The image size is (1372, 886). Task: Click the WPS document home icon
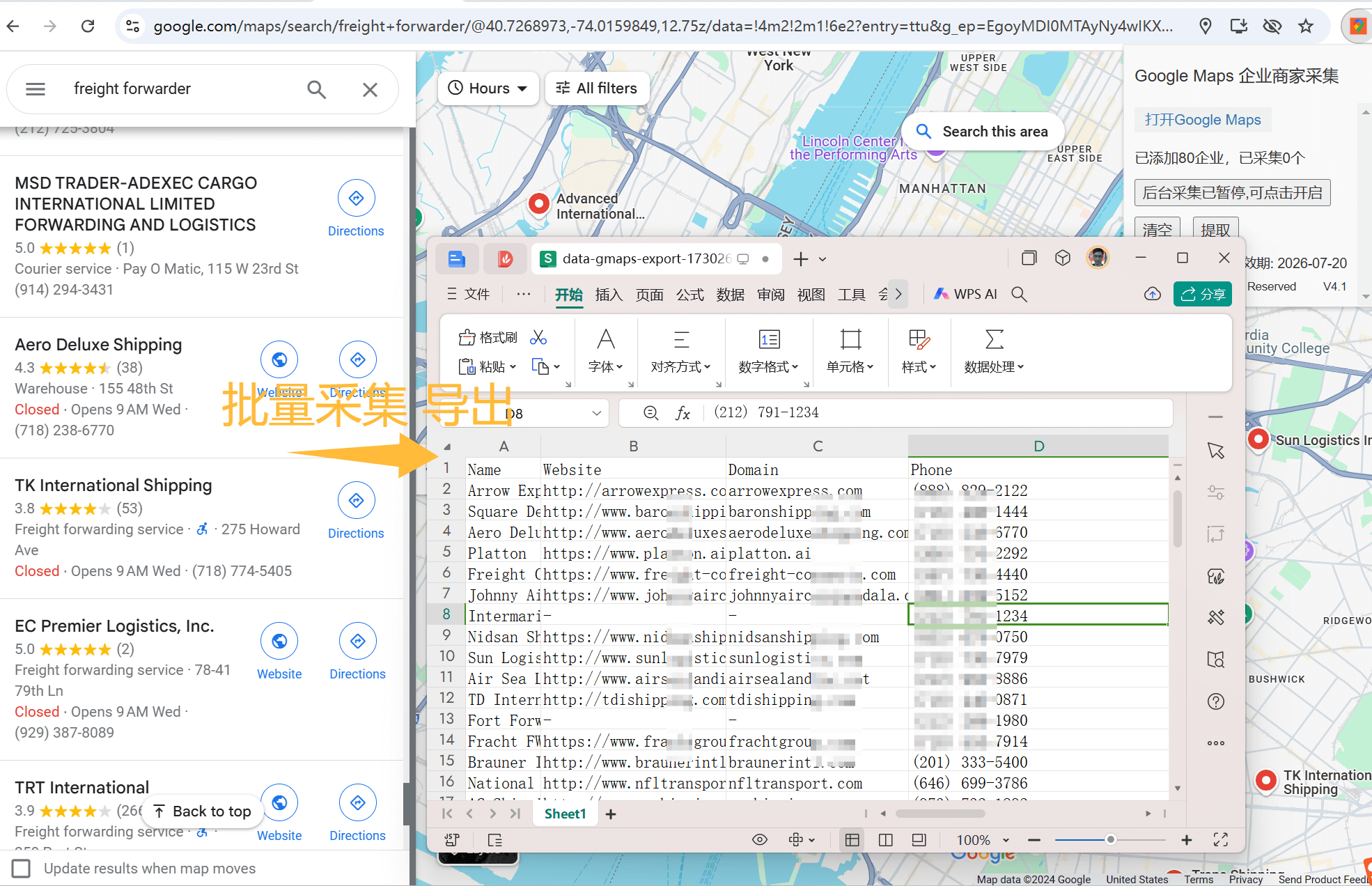(x=457, y=259)
